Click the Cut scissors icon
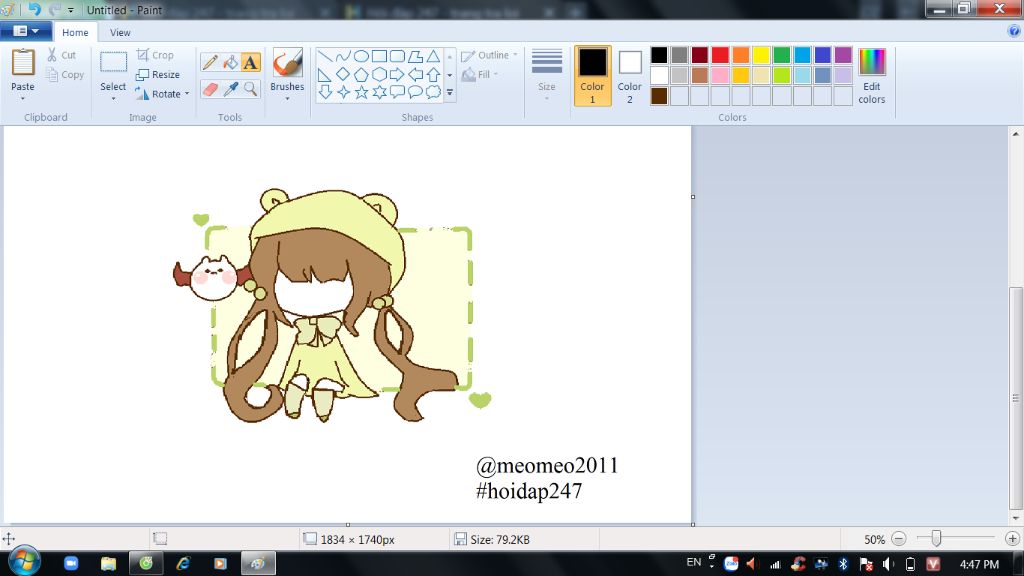The width and height of the screenshot is (1024, 576). point(52,55)
